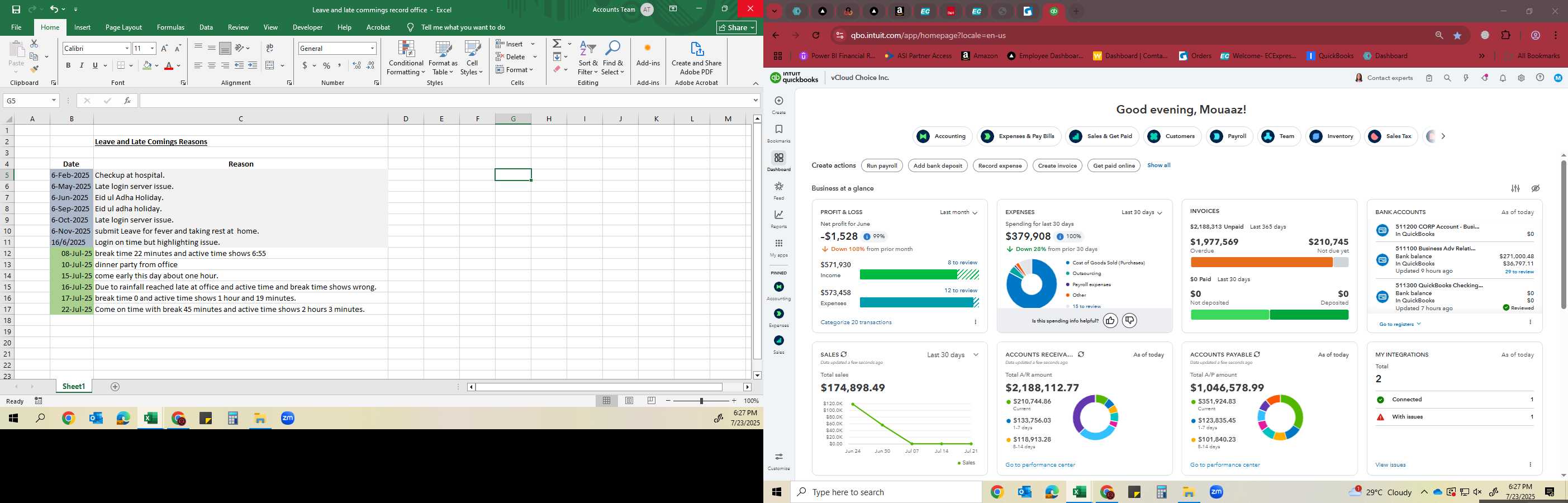
Task: Click Show all create actions link
Action: (1158, 165)
